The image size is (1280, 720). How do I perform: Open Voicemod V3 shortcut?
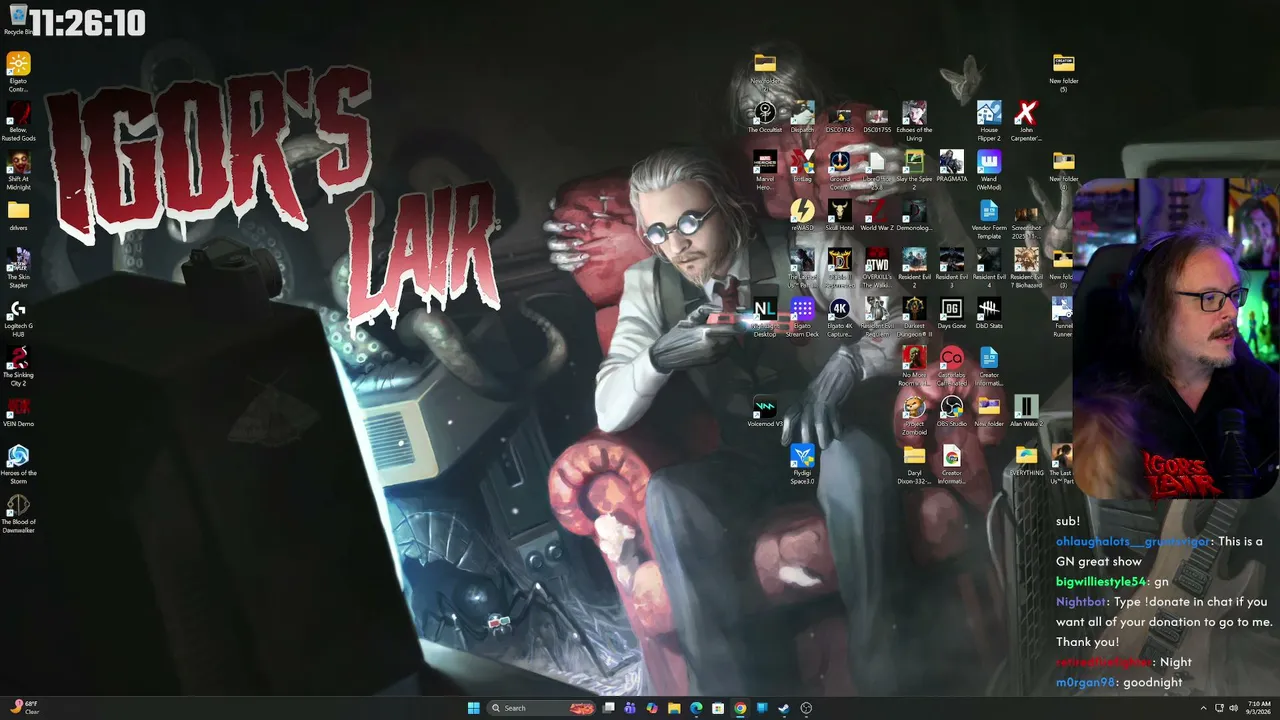(x=765, y=411)
